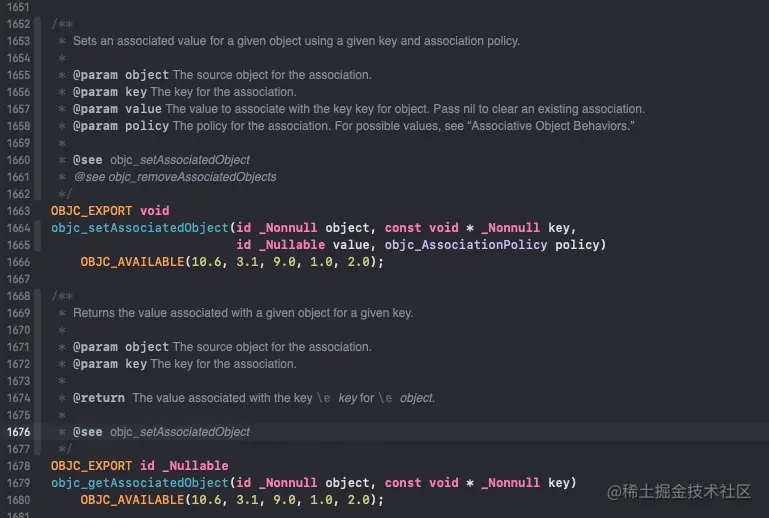Click the "Associative Object Behaviors" comment text

coord(547,126)
